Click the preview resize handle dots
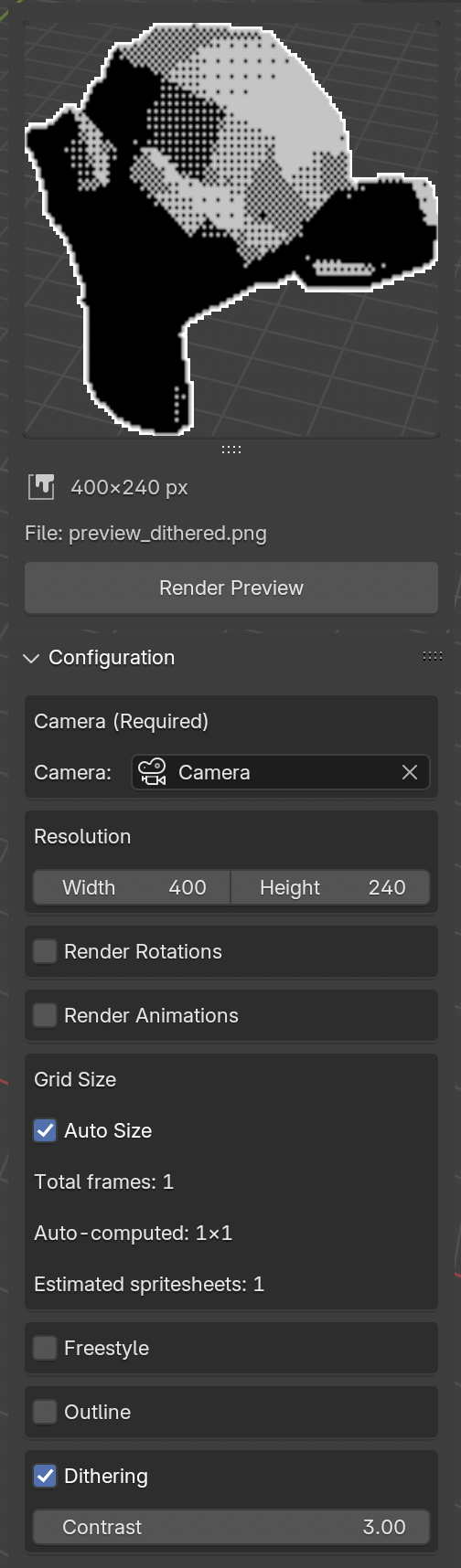This screenshot has height=1568, width=461. point(231,449)
